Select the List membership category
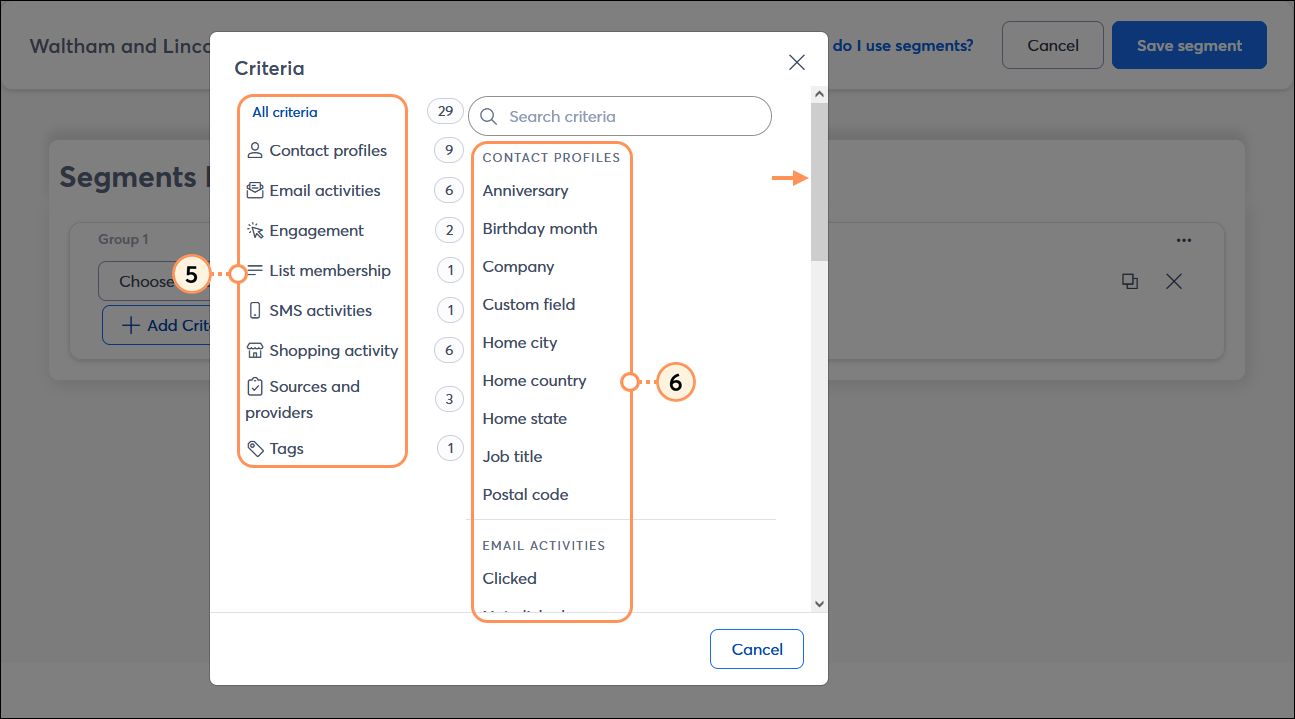The height and width of the screenshot is (719, 1295). click(x=318, y=270)
